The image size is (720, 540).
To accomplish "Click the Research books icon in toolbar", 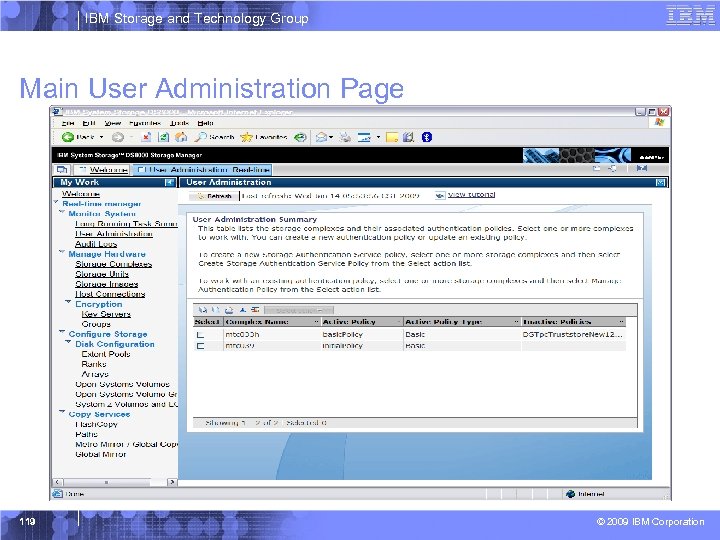I will (x=408, y=137).
